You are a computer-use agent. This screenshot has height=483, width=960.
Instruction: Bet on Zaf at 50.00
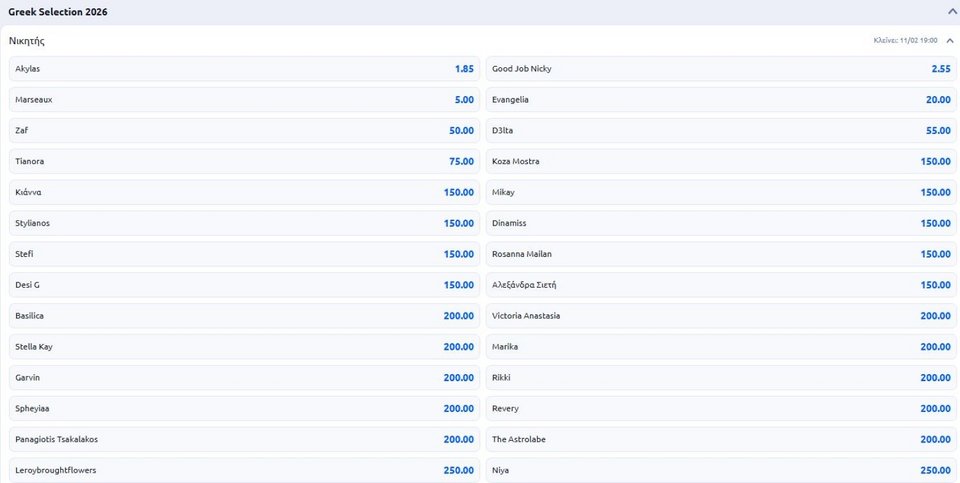pyautogui.click(x=244, y=131)
